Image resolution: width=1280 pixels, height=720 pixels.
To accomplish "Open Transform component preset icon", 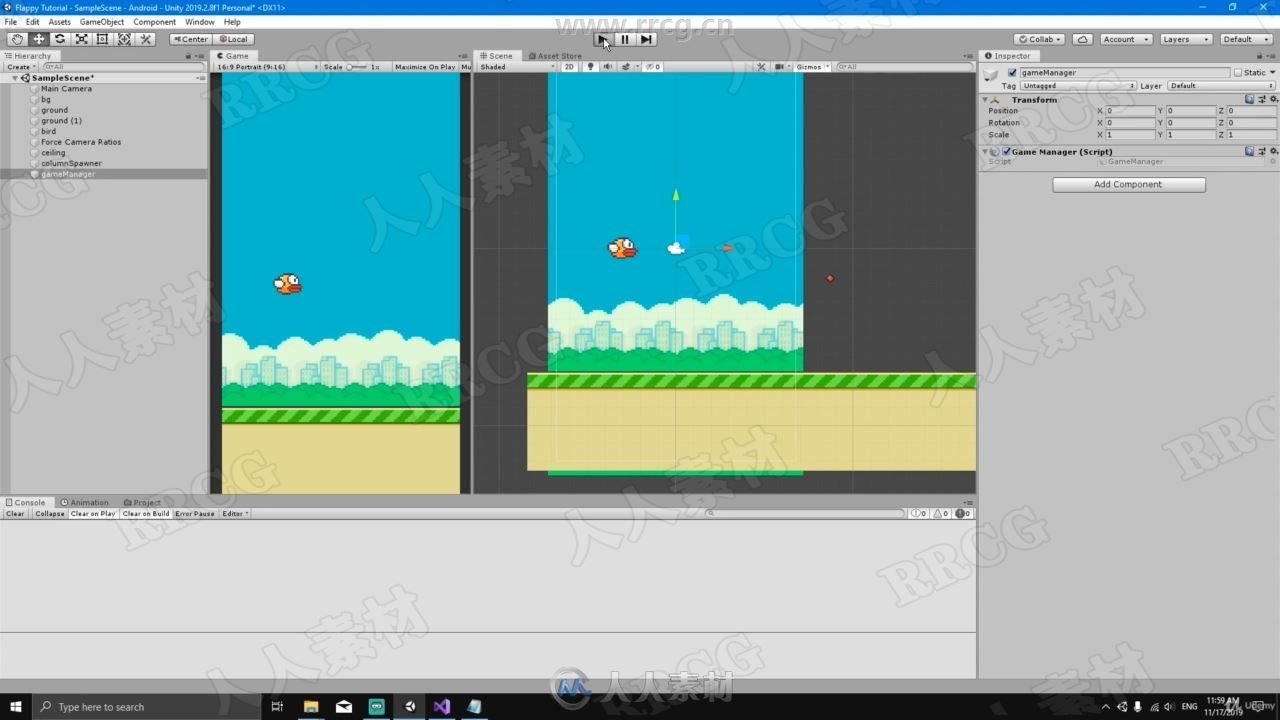I will (x=1261, y=99).
